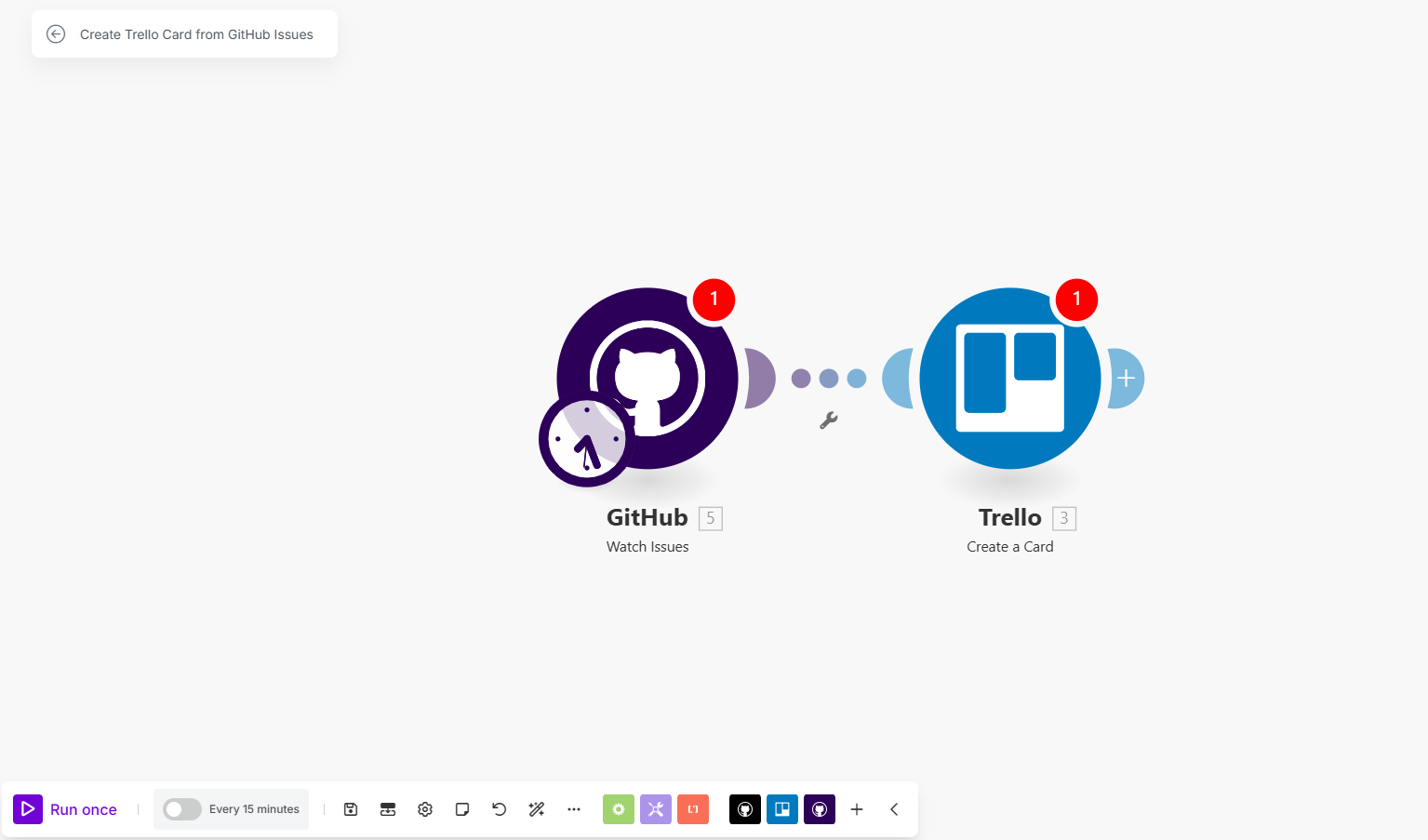Click the dotted connection between modules
Viewport: 1428px width, 840px height.
pyautogui.click(x=829, y=379)
